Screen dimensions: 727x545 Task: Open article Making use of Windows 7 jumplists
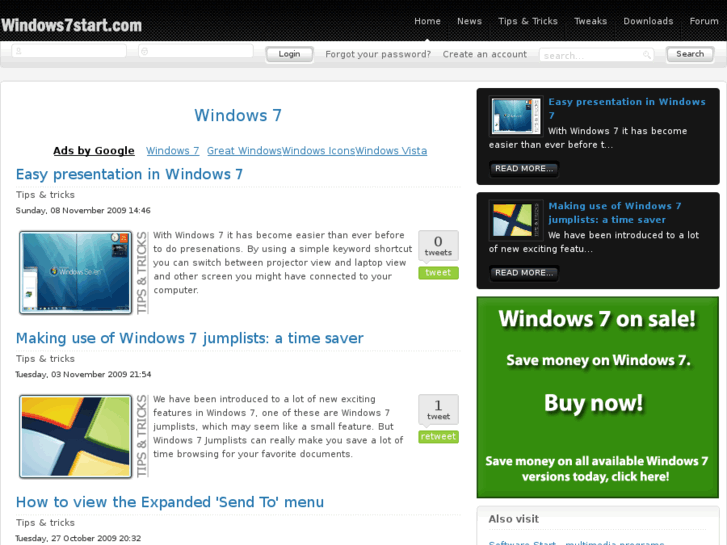pos(190,338)
